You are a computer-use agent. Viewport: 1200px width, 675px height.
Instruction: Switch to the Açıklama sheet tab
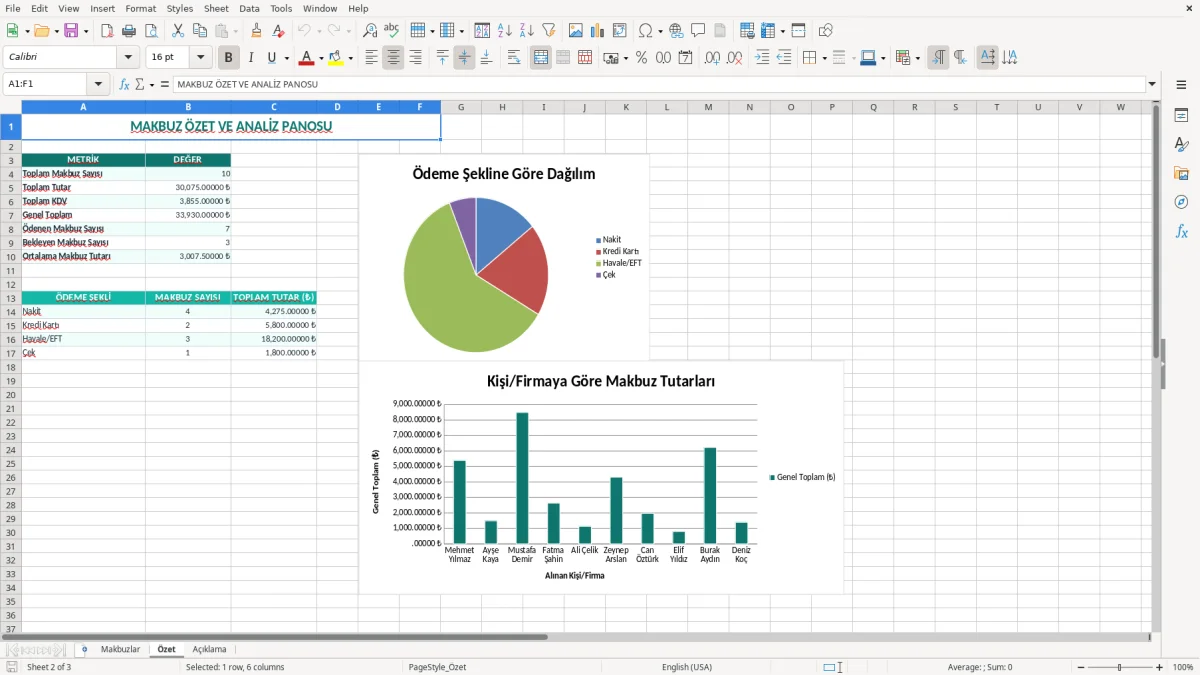pos(210,649)
